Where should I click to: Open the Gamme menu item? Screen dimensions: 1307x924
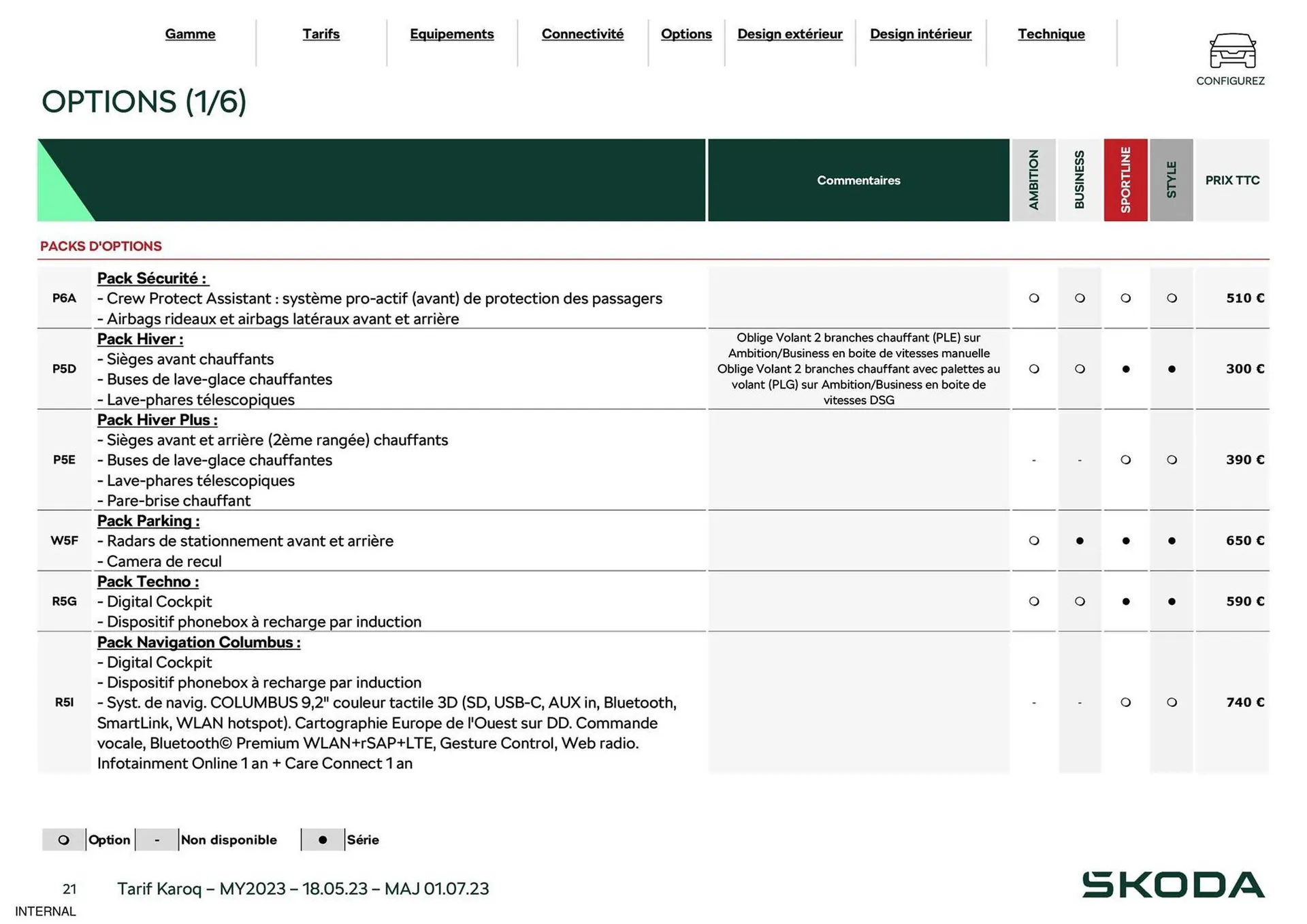pyautogui.click(x=190, y=34)
